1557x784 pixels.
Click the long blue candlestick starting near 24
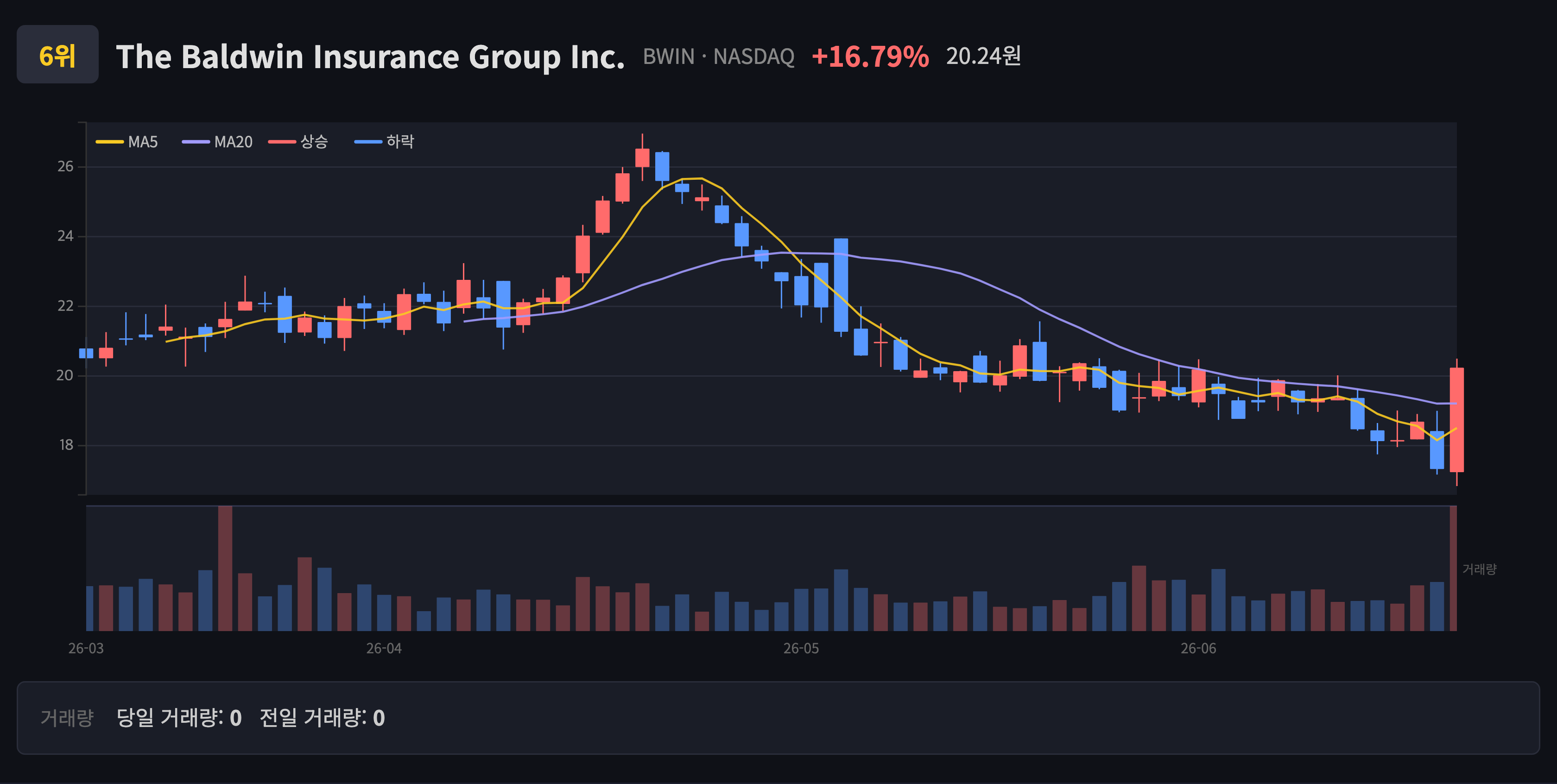[841, 285]
